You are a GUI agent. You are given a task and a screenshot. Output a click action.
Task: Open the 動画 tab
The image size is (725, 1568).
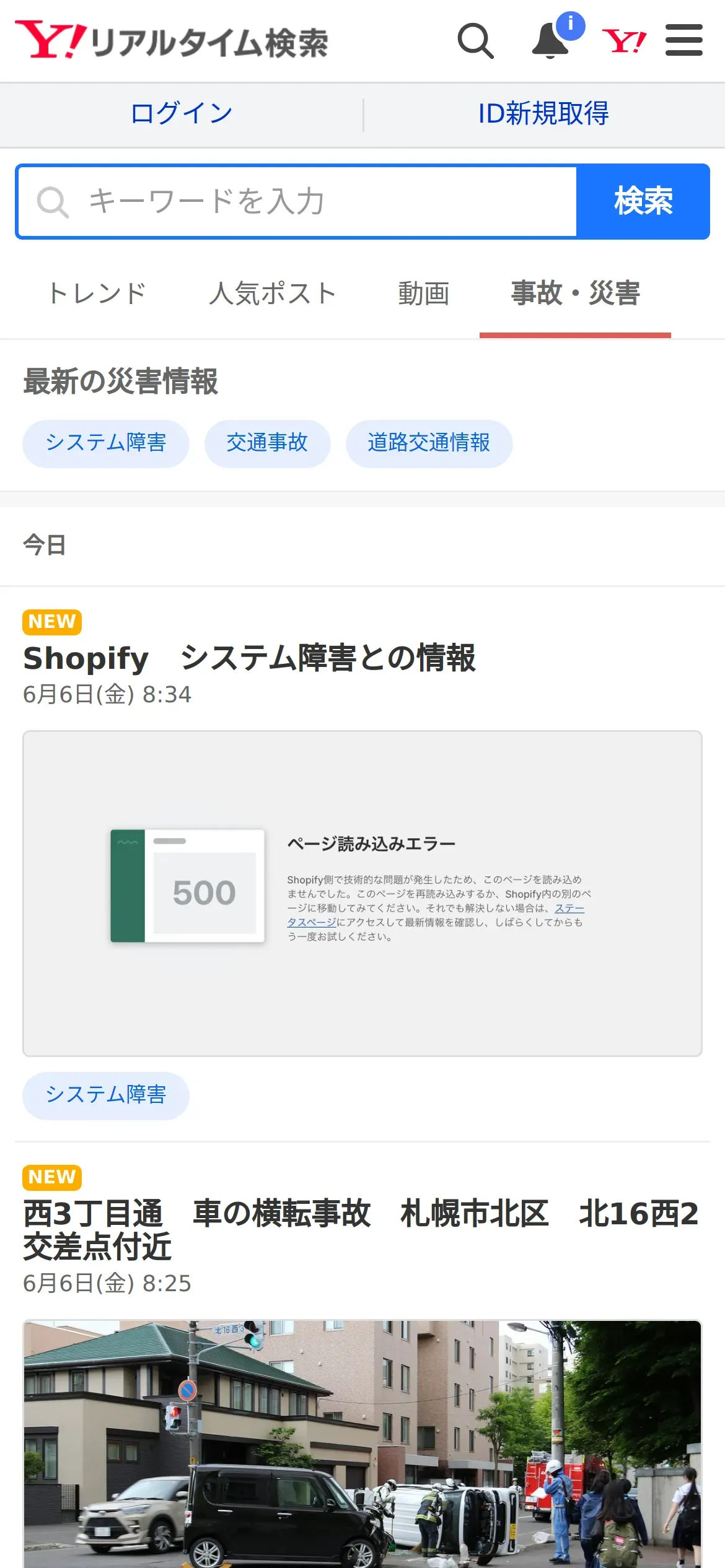424,294
